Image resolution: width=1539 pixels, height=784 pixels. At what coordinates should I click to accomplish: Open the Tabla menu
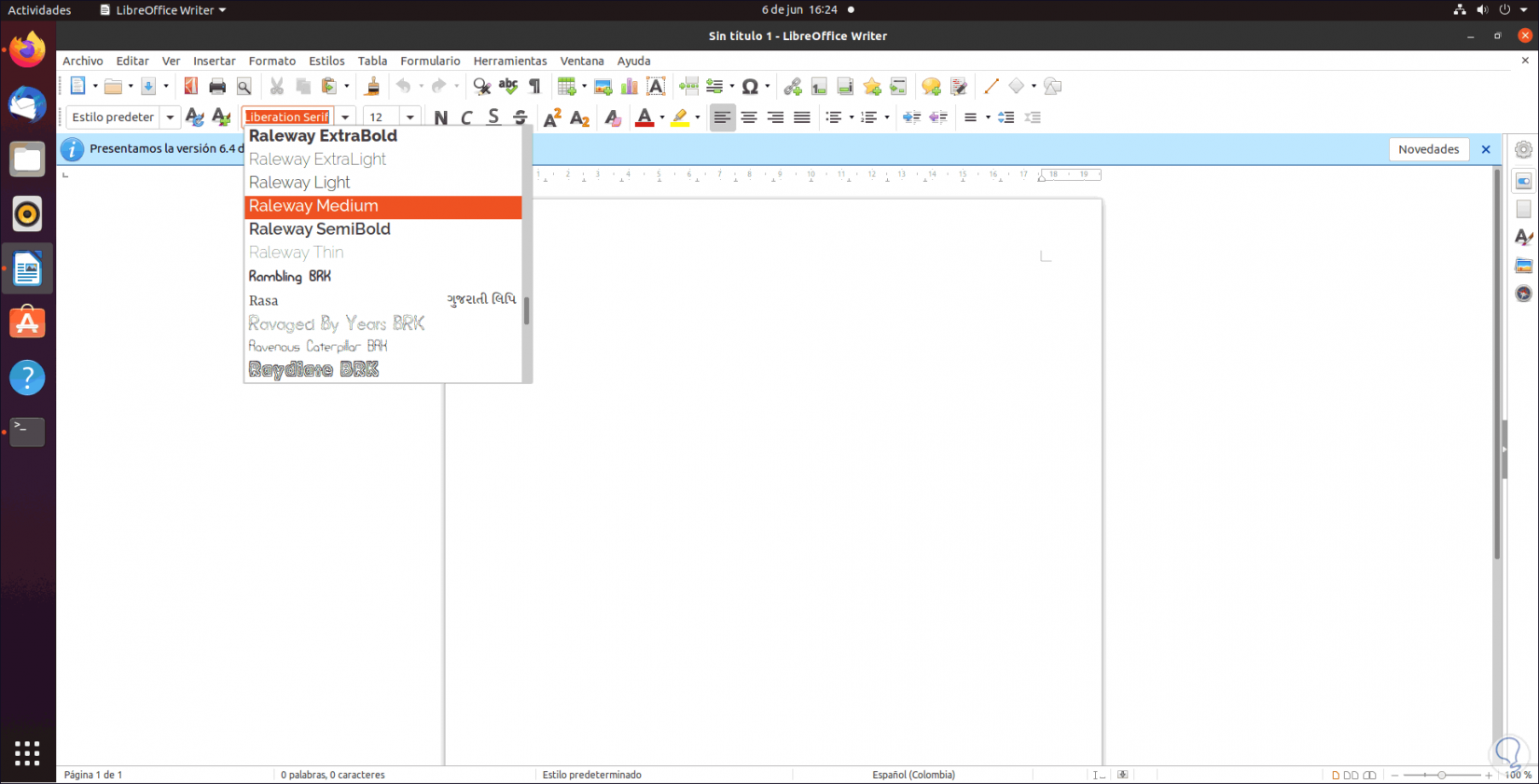tap(372, 62)
